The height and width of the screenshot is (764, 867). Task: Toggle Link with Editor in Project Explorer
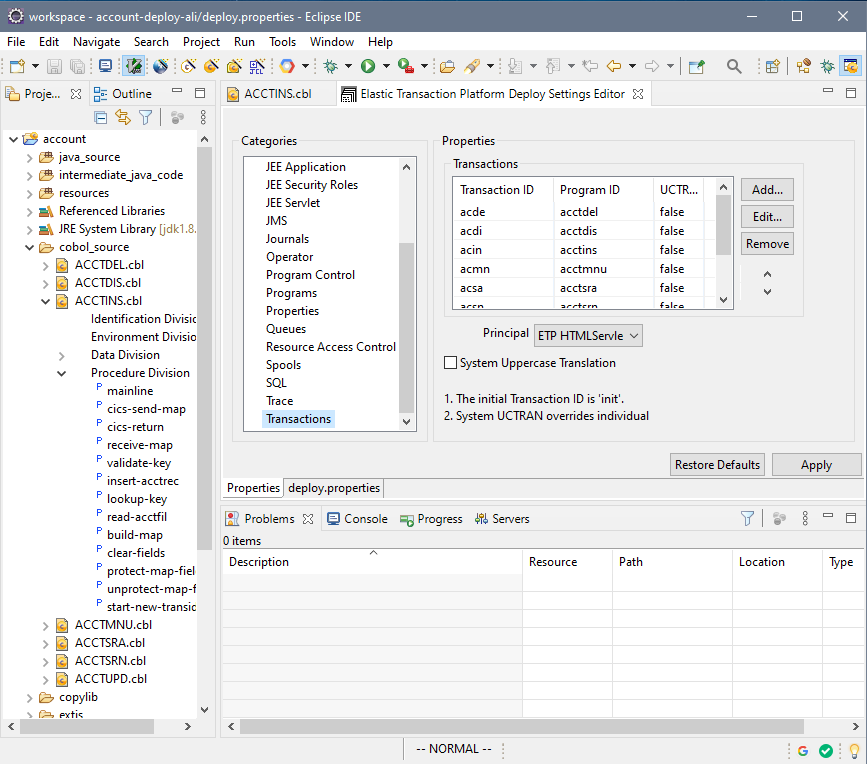[x=123, y=117]
